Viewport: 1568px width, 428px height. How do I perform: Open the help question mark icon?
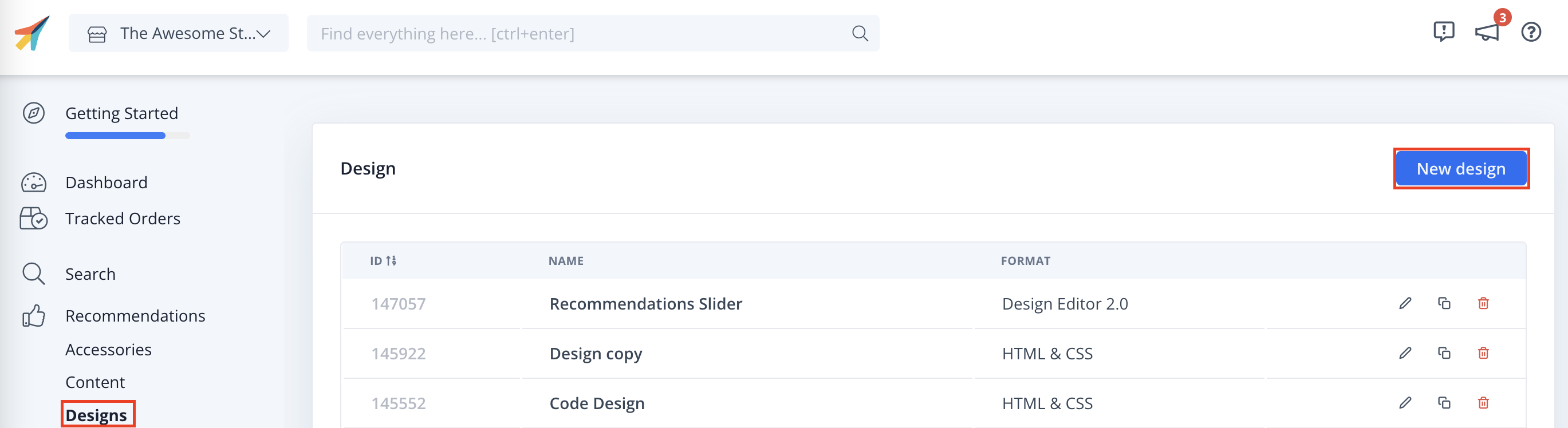point(1530,32)
